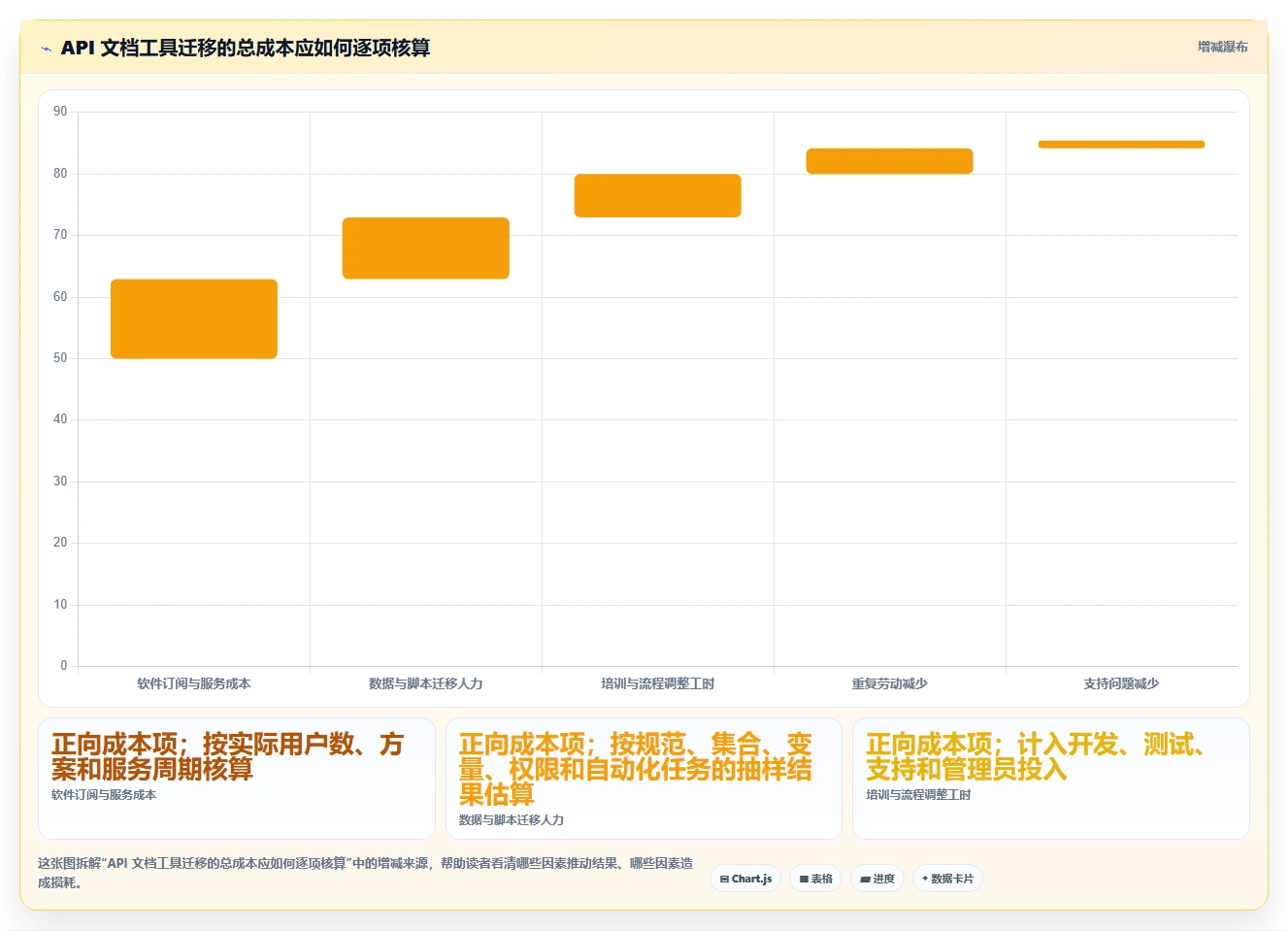Click x-axis label 软件订阅与服务成本
This screenshot has height=931, width=1288.
tap(194, 683)
